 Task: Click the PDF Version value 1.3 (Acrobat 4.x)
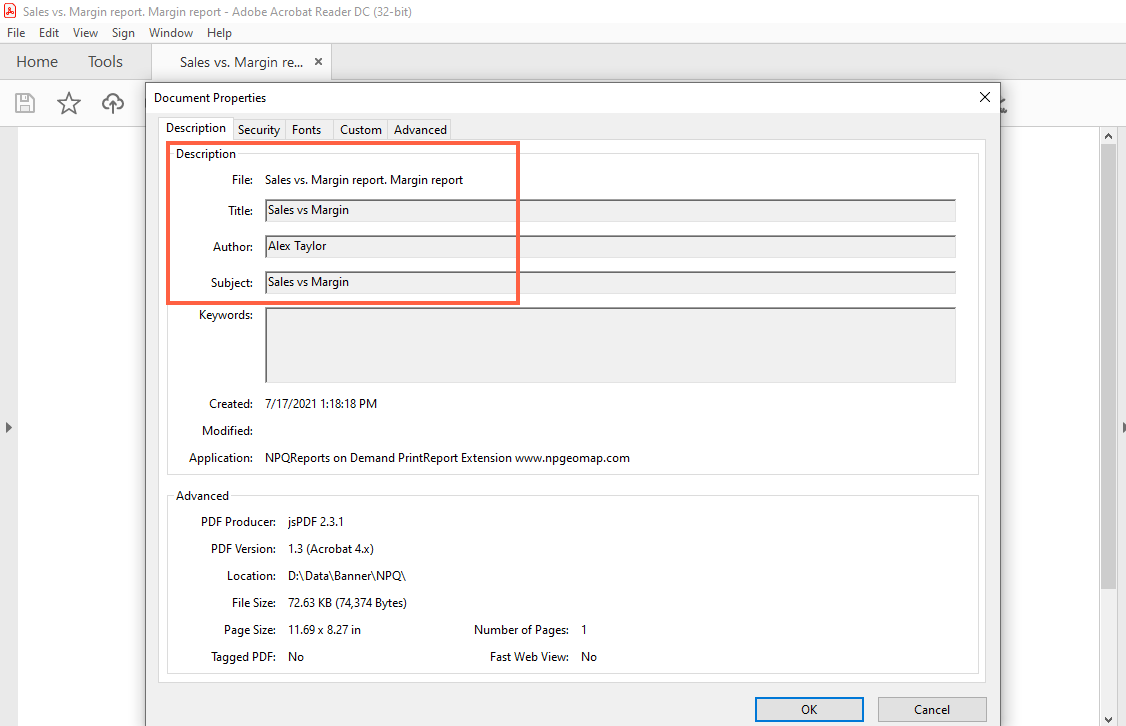coord(331,549)
